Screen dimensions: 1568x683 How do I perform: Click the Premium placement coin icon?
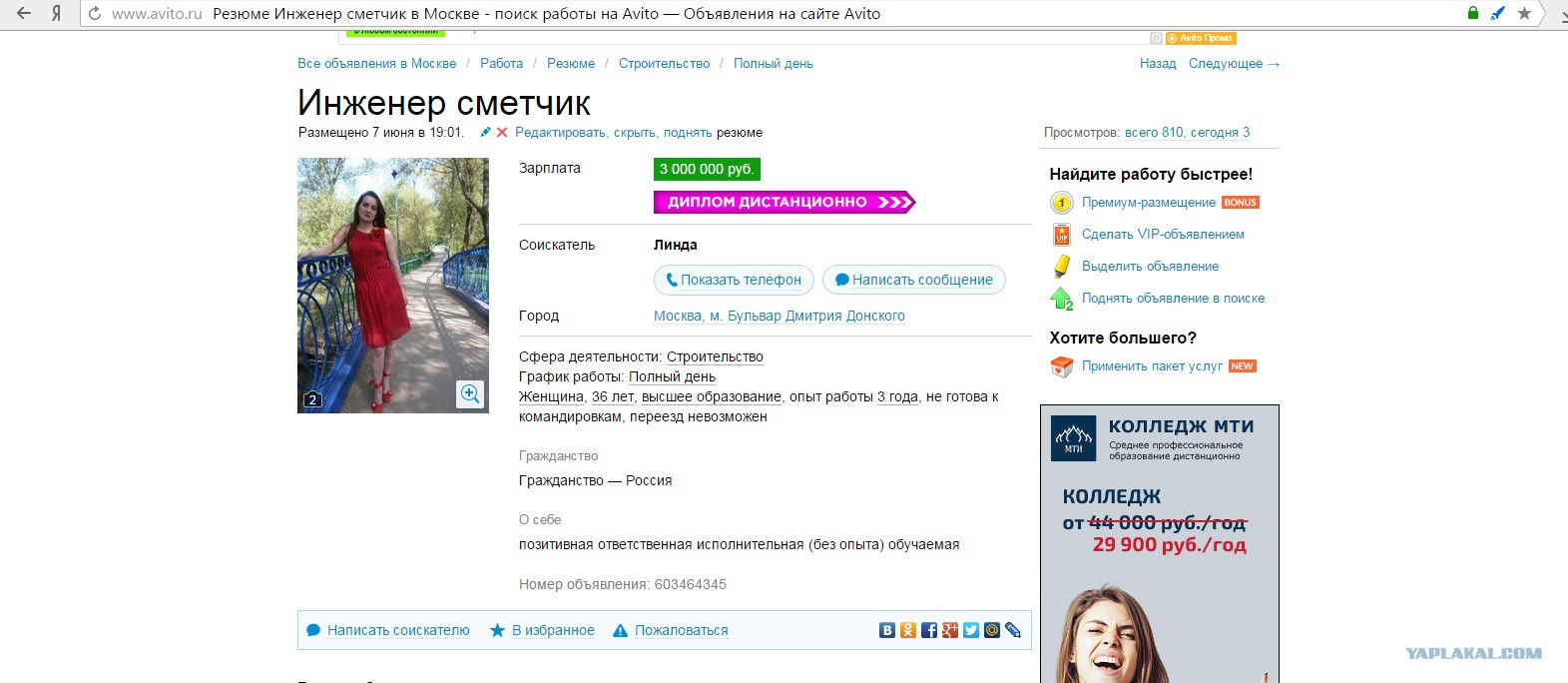[1062, 203]
